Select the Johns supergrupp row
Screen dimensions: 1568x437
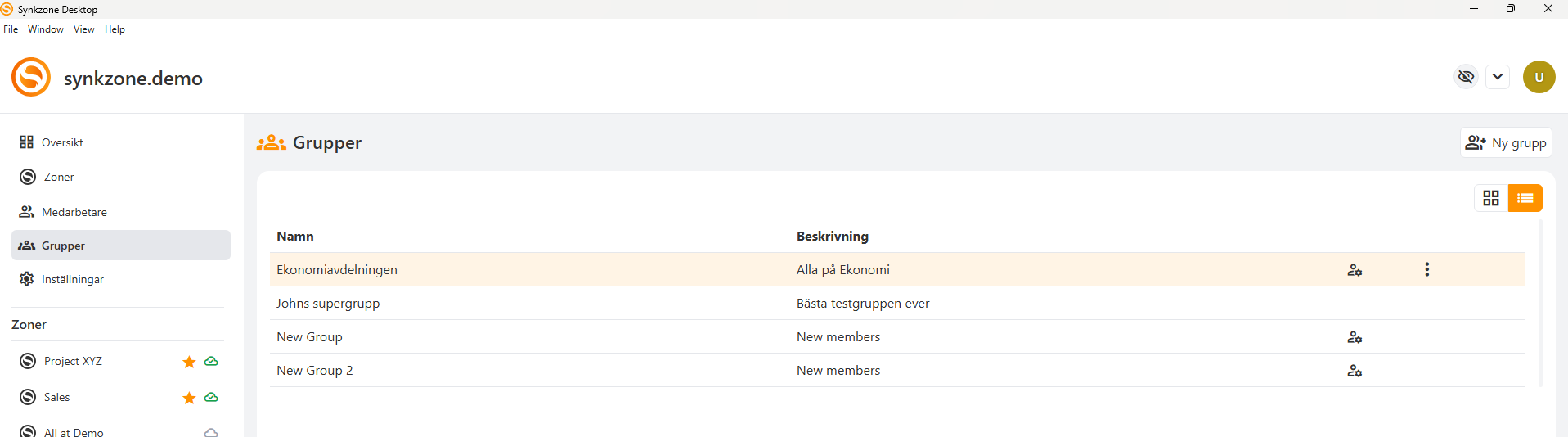(x=897, y=303)
